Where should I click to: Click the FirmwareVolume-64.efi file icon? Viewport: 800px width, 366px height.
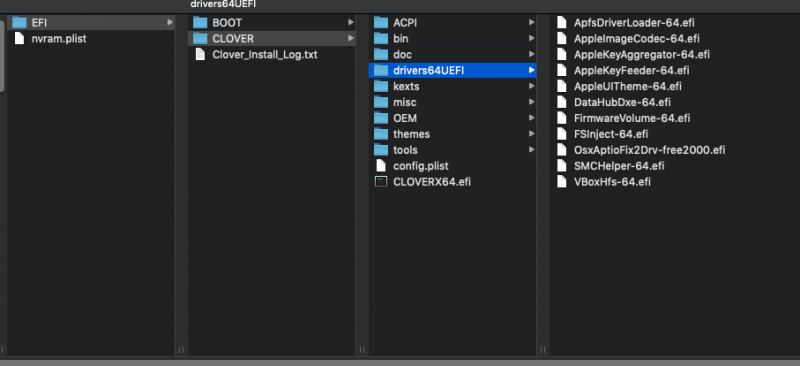pyautogui.click(x=562, y=118)
